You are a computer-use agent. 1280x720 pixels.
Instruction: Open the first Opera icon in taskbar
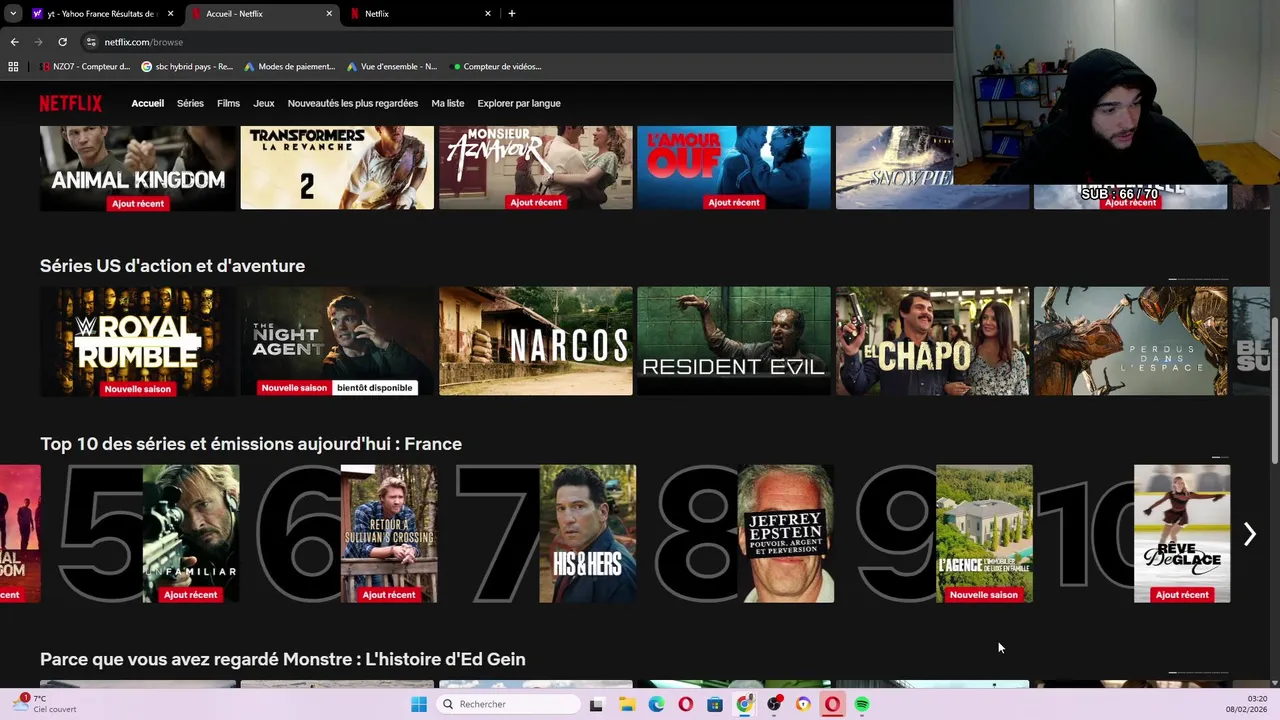685,704
